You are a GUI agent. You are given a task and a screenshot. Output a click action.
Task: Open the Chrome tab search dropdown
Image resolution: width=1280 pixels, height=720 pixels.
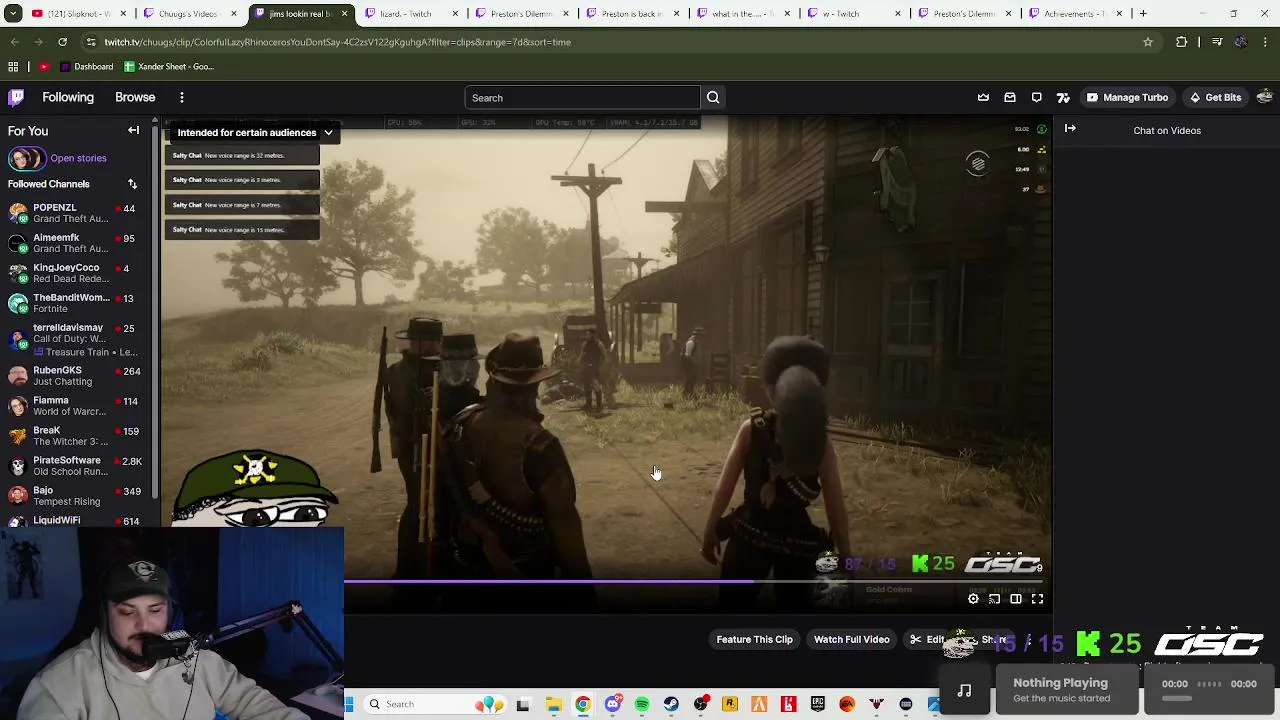pos(15,14)
